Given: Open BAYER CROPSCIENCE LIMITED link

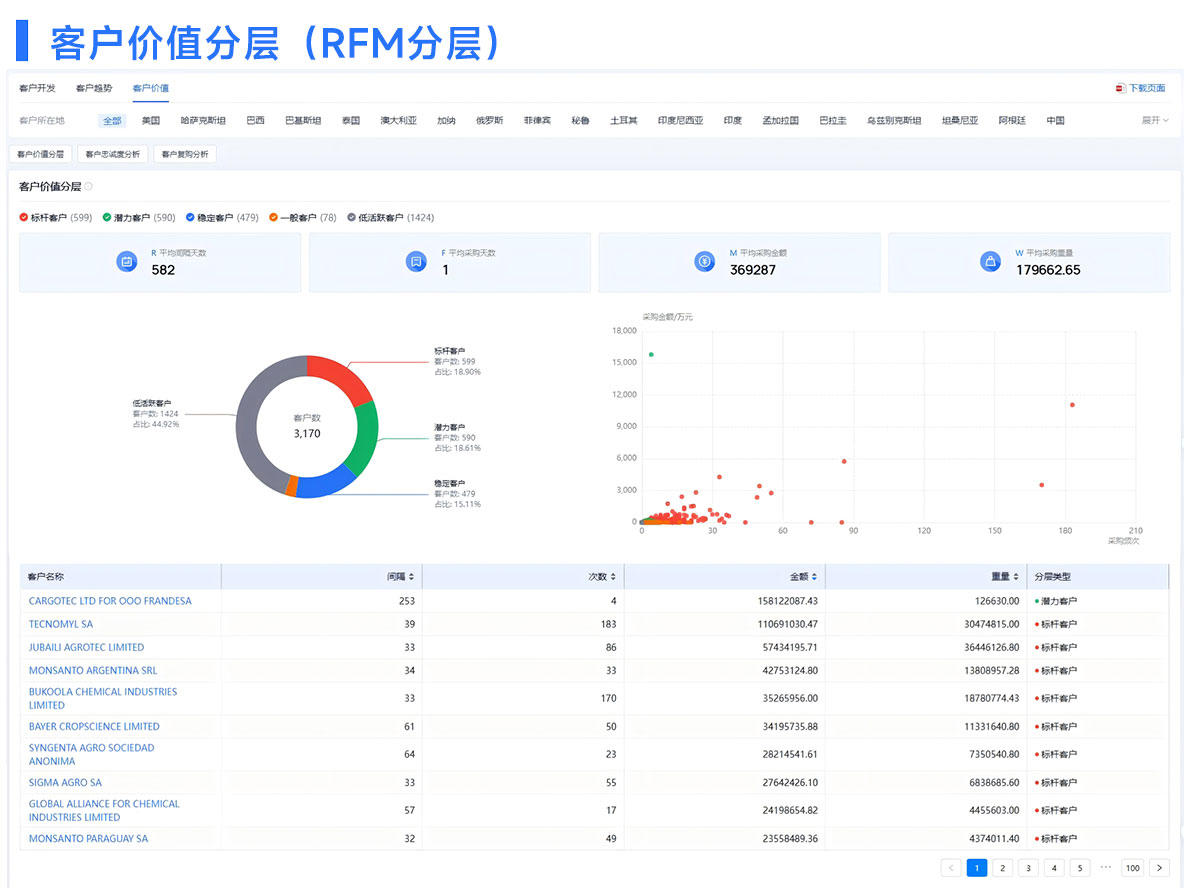Looking at the screenshot, I should pyautogui.click(x=94, y=726).
